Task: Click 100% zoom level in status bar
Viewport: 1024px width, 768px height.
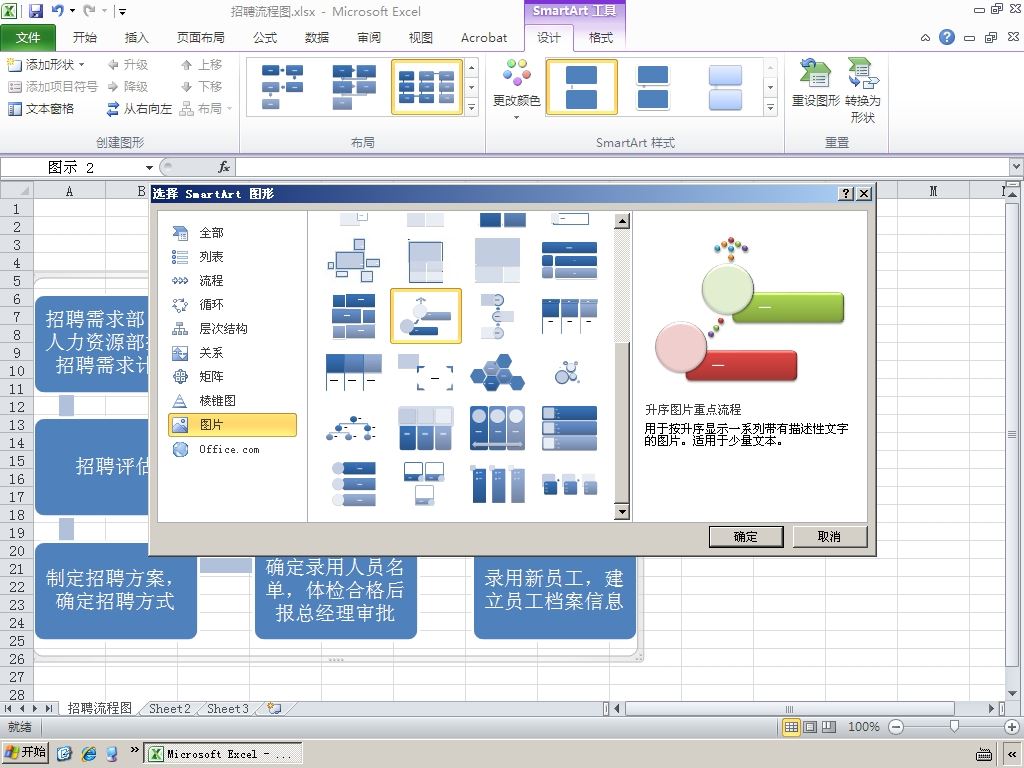Action: click(x=863, y=727)
